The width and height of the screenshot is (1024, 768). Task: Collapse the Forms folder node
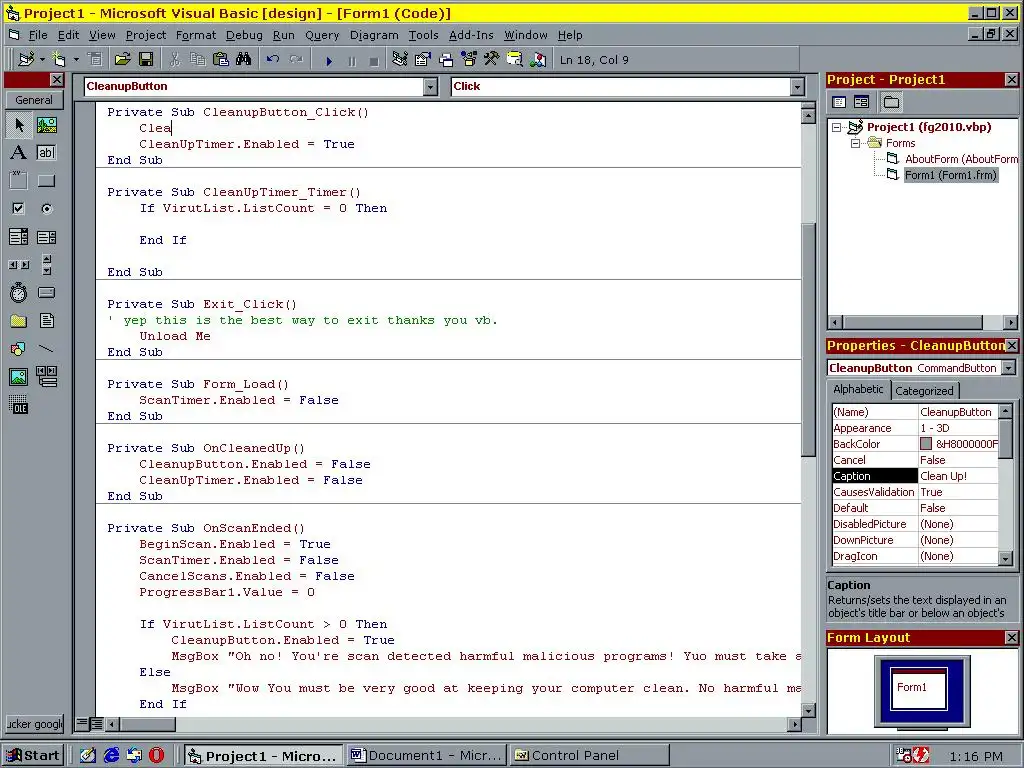[856, 143]
